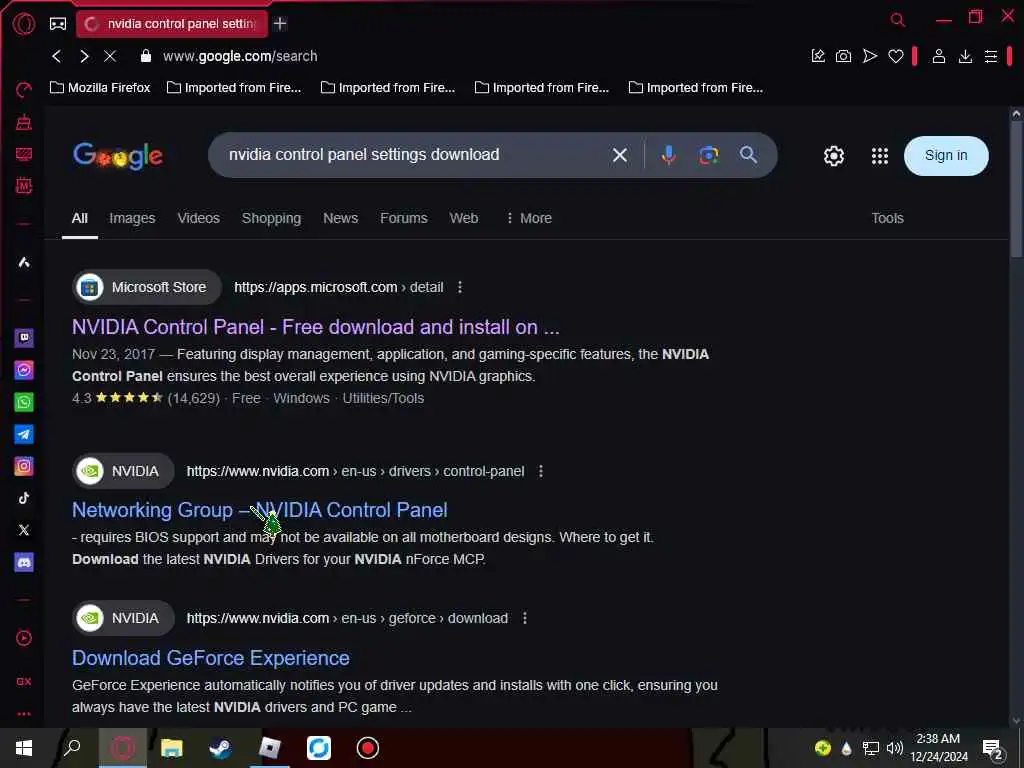Click the Sign in button
This screenshot has height=768, width=1024.
point(946,155)
